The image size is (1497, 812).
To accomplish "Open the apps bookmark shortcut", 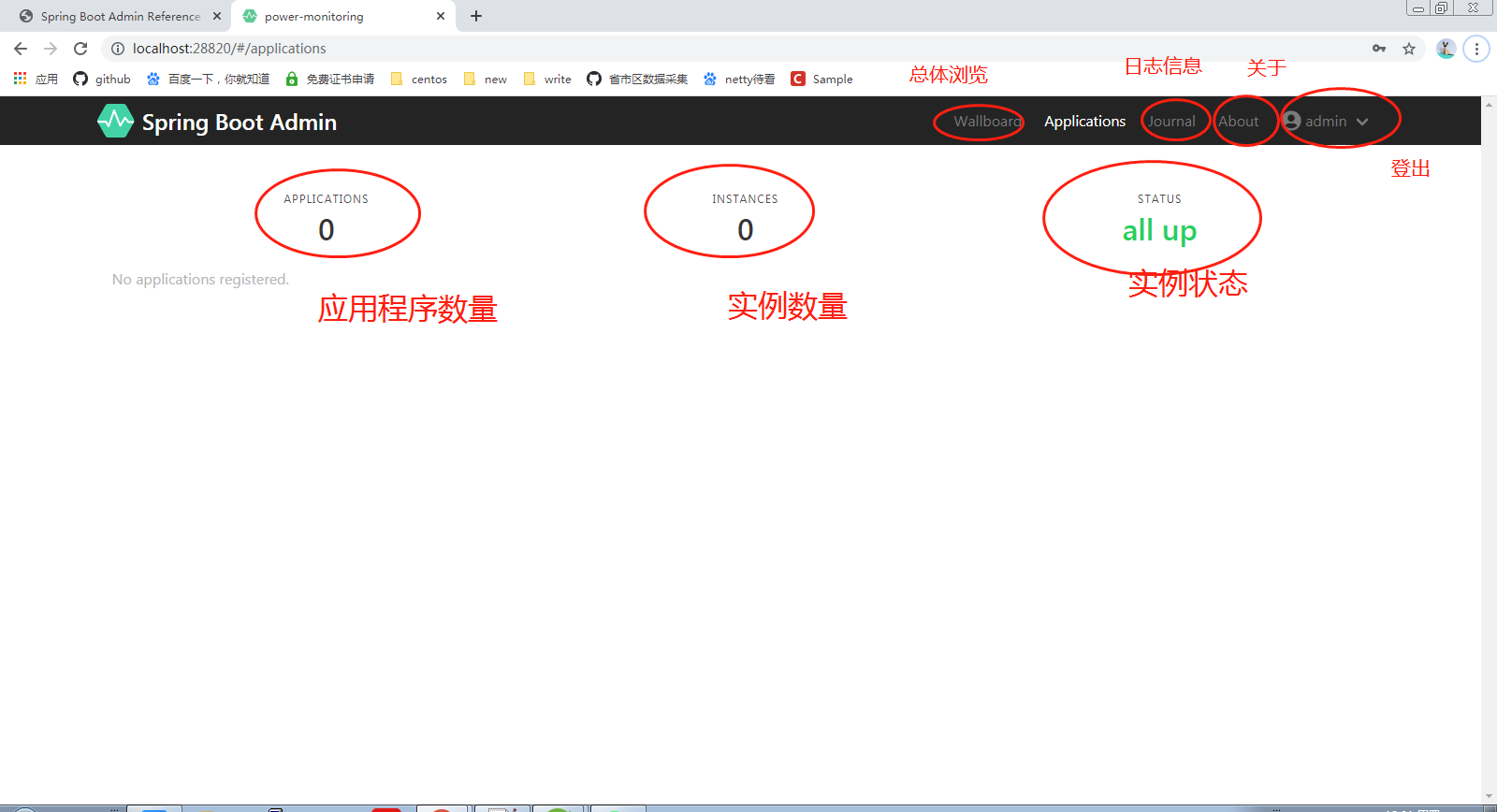I will [x=36, y=80].
